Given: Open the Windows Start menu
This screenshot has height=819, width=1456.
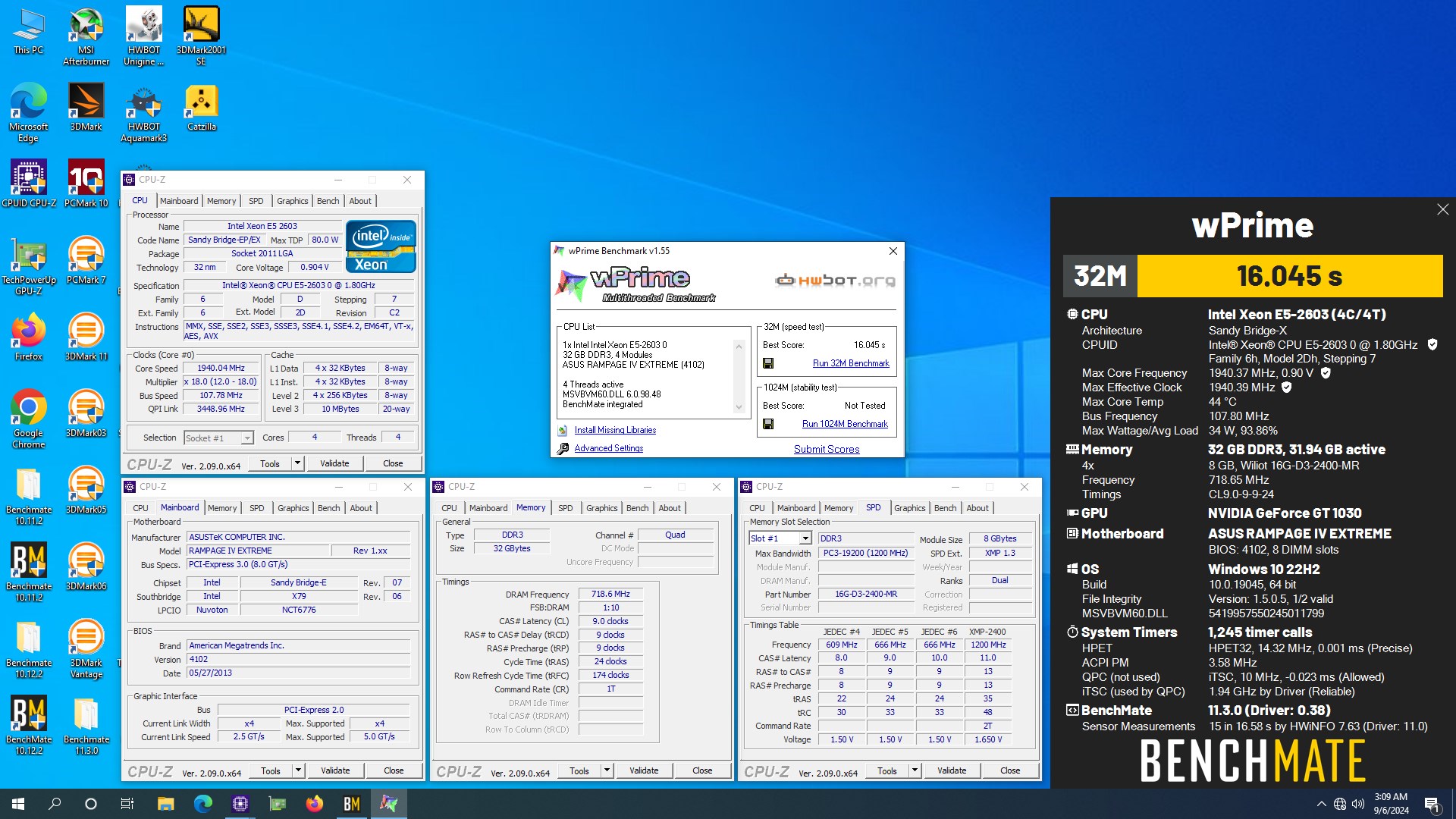Looking at the screenshot, I should pos(18,804).
